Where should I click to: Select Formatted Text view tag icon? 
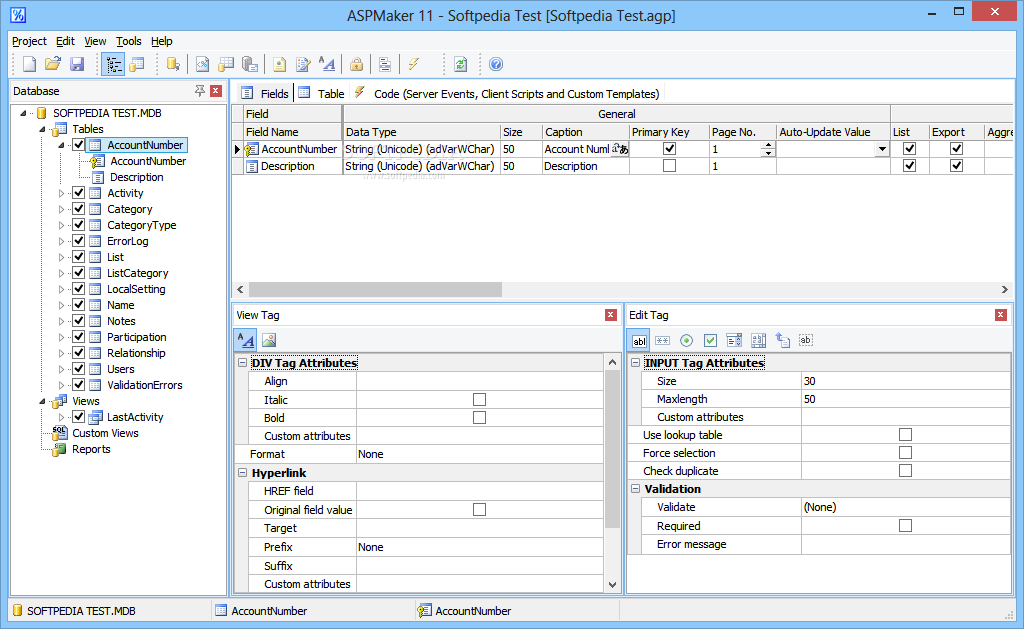point(246,340)
